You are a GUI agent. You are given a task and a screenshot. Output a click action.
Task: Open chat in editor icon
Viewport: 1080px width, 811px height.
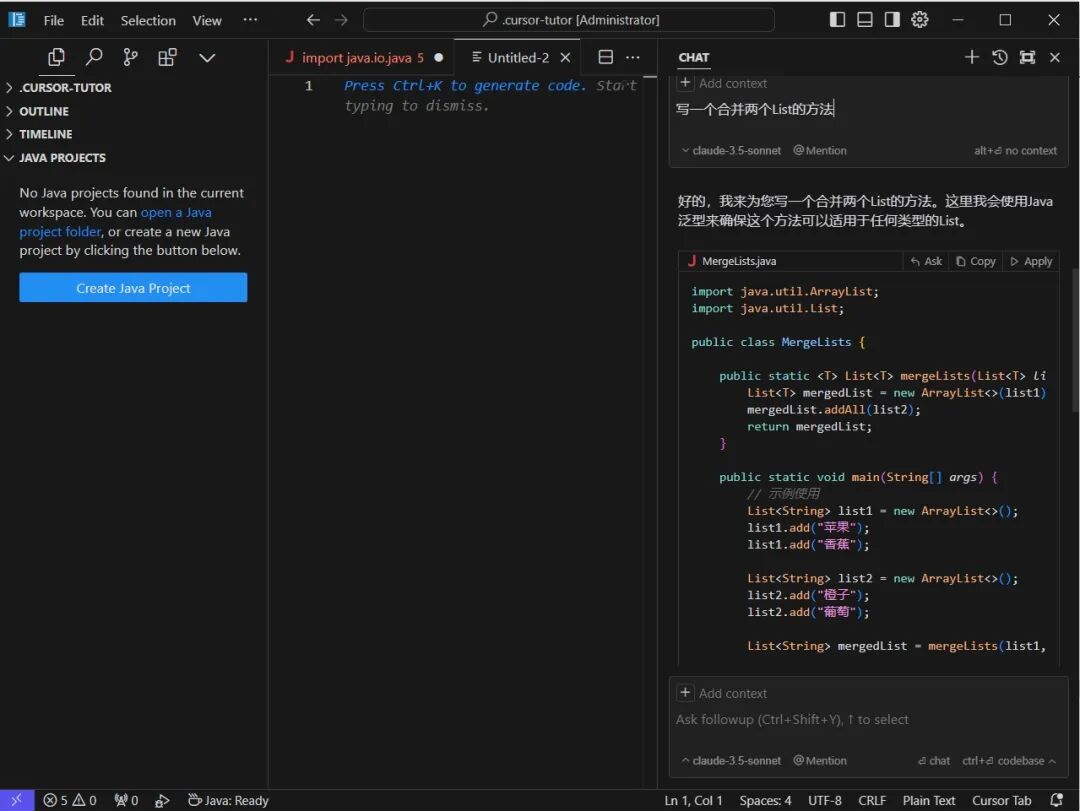coord(1027,57)
